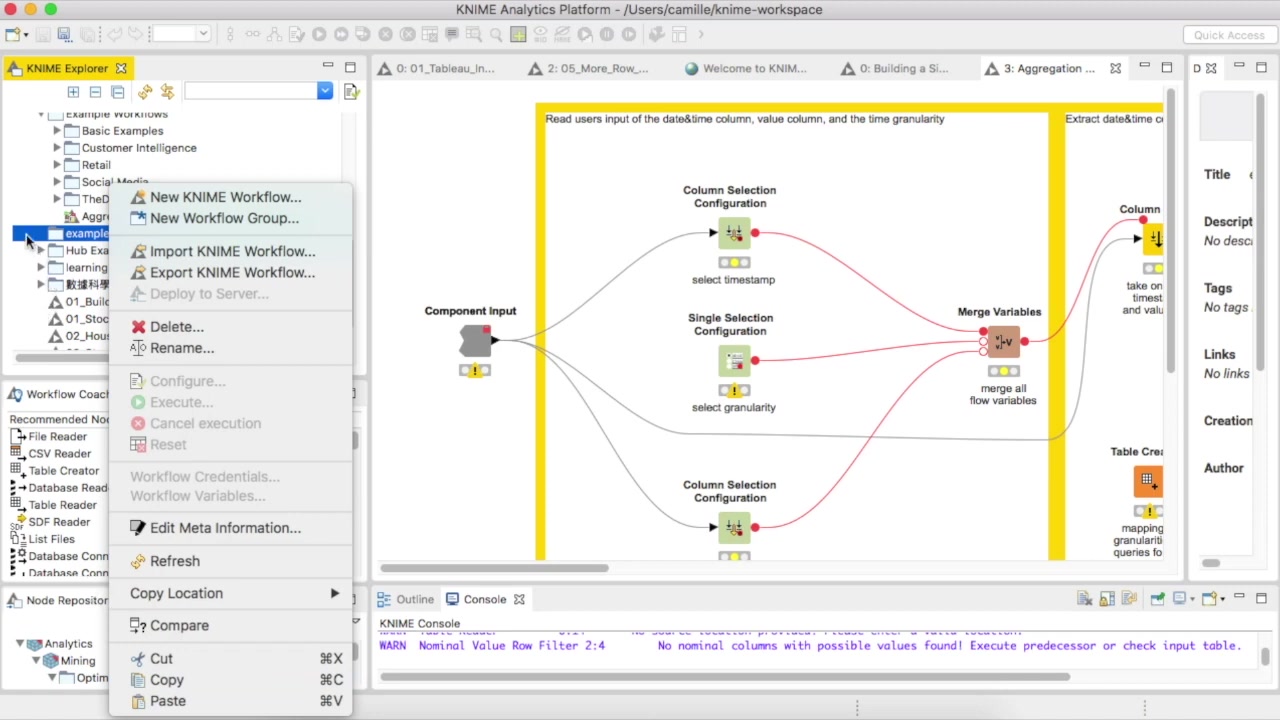Close the 3: Aggregation editor tab
This screenshot has height=720, width=1280.
pyautogui.click(x=1116, y=68)
